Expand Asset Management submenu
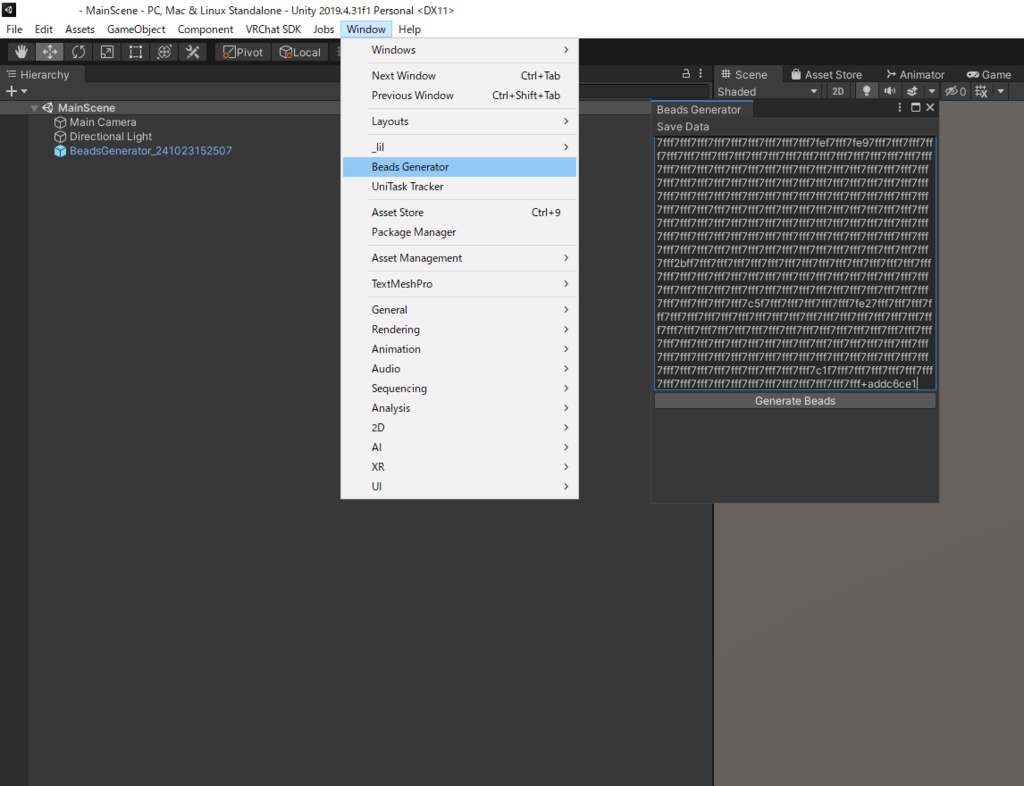This screenshot has height=786, width=1024. (460, 258)
